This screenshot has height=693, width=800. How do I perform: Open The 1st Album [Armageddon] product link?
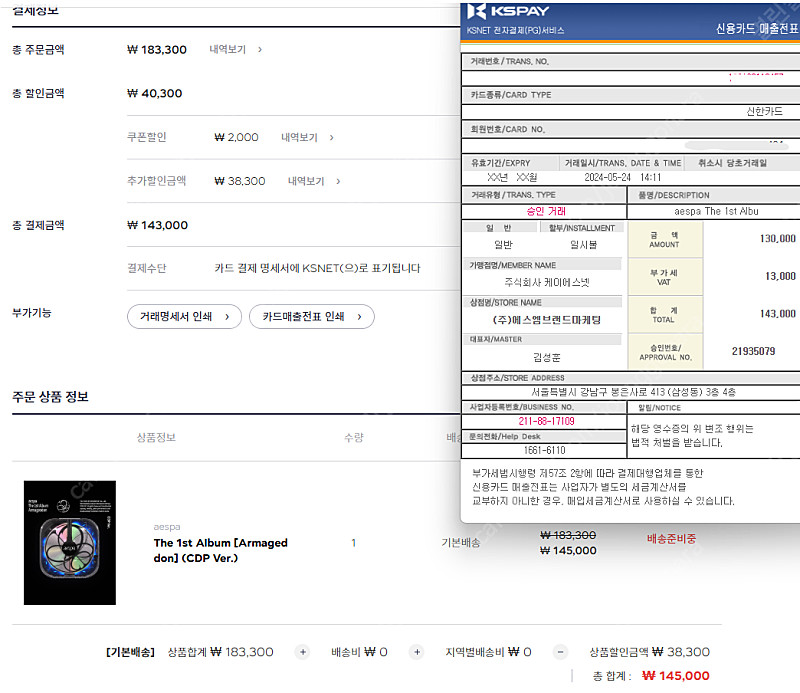click(x=220, y=550)
